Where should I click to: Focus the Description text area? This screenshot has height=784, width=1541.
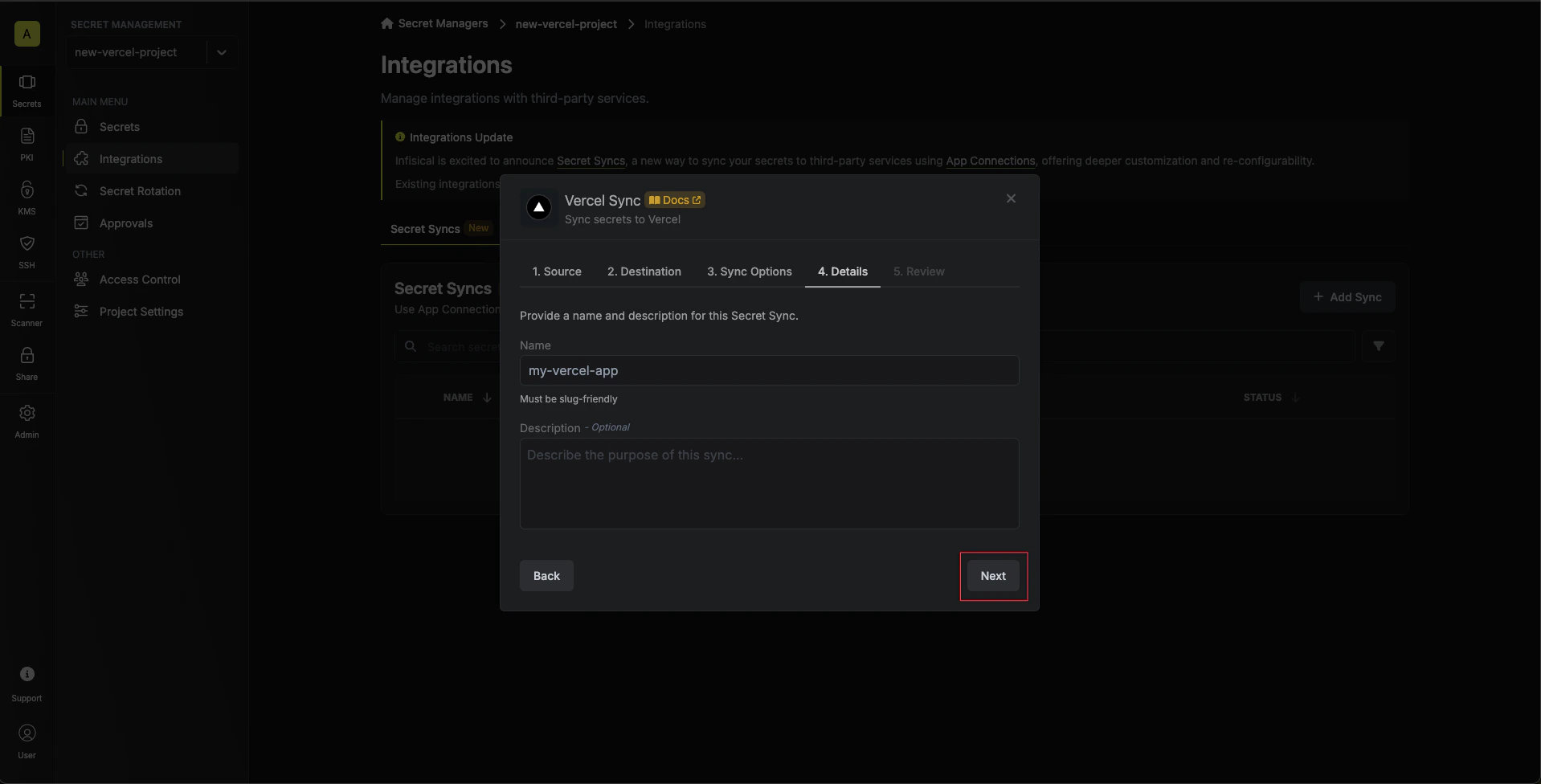[x=769, y=484]
